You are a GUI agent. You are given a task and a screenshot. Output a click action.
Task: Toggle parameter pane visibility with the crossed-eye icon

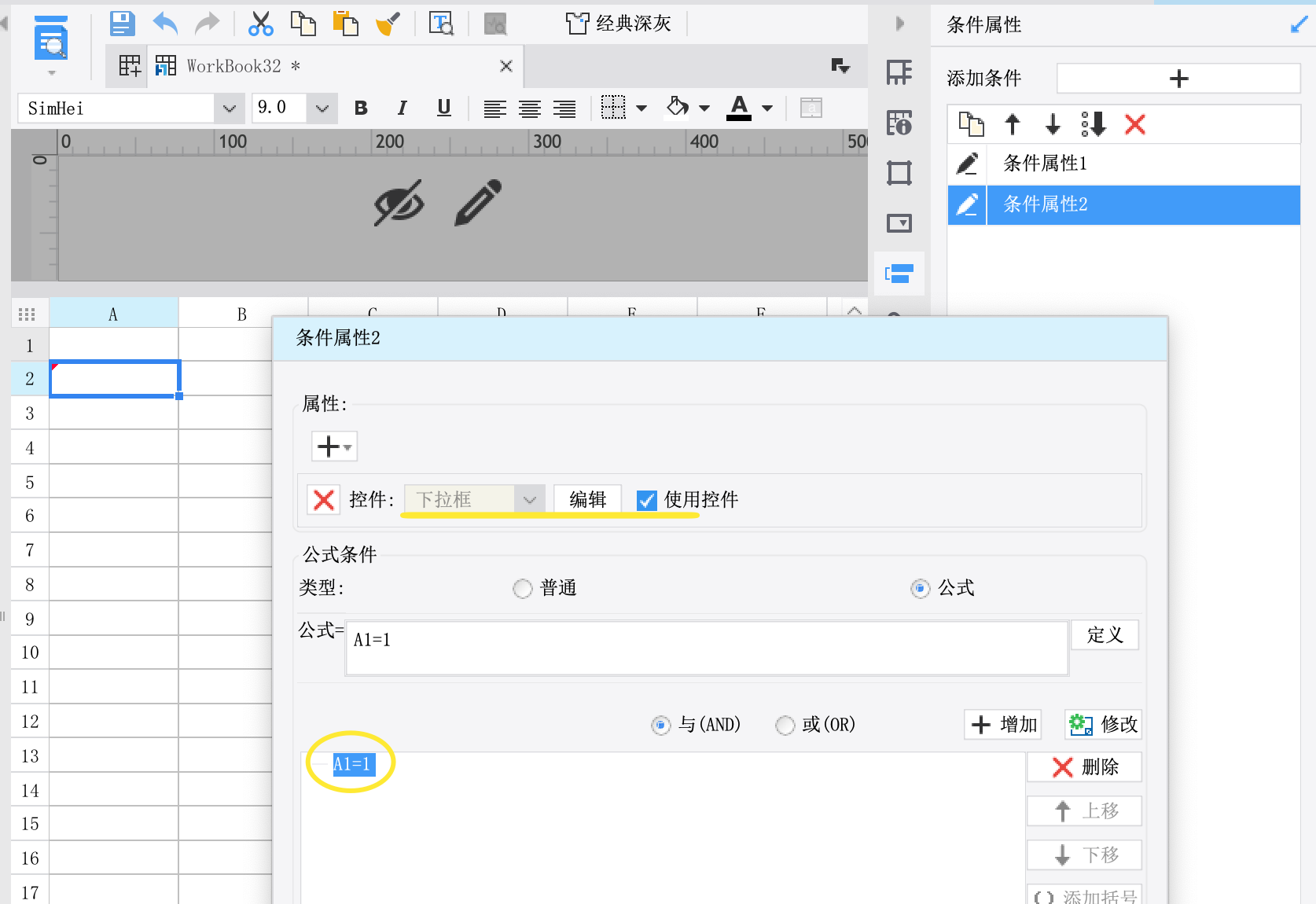tap(399, 203)
